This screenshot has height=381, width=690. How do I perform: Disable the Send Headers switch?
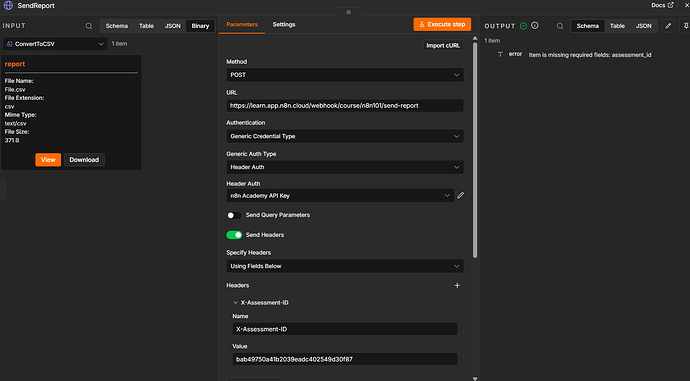tap(234, 235)
